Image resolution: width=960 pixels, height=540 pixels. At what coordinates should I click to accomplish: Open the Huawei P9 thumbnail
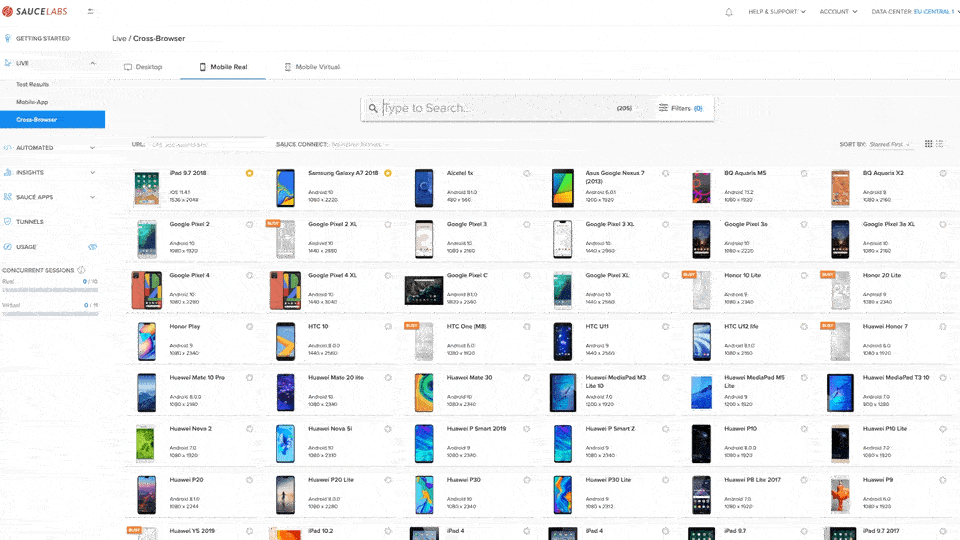840,495
